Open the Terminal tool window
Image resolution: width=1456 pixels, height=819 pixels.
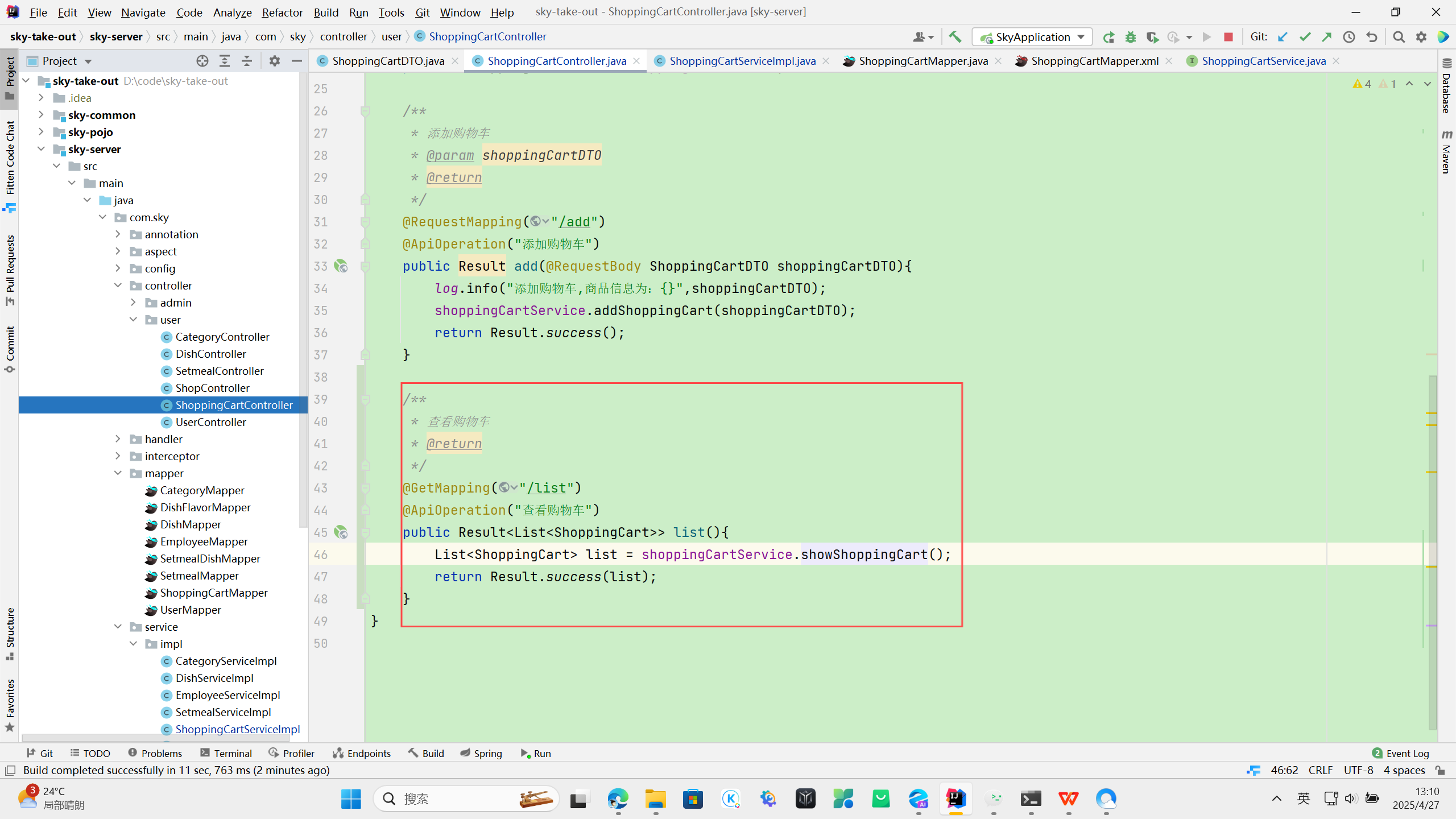226,753
